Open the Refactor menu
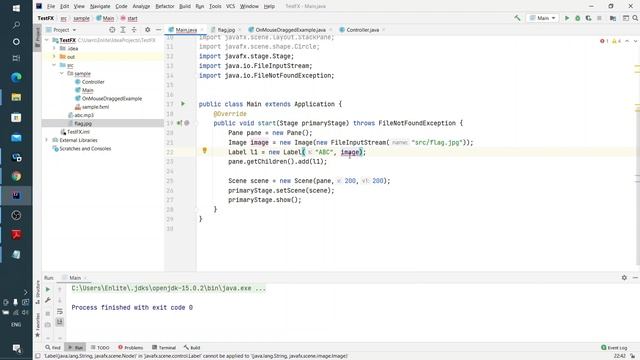Screen dimensions: 640x360 [164, 6]
